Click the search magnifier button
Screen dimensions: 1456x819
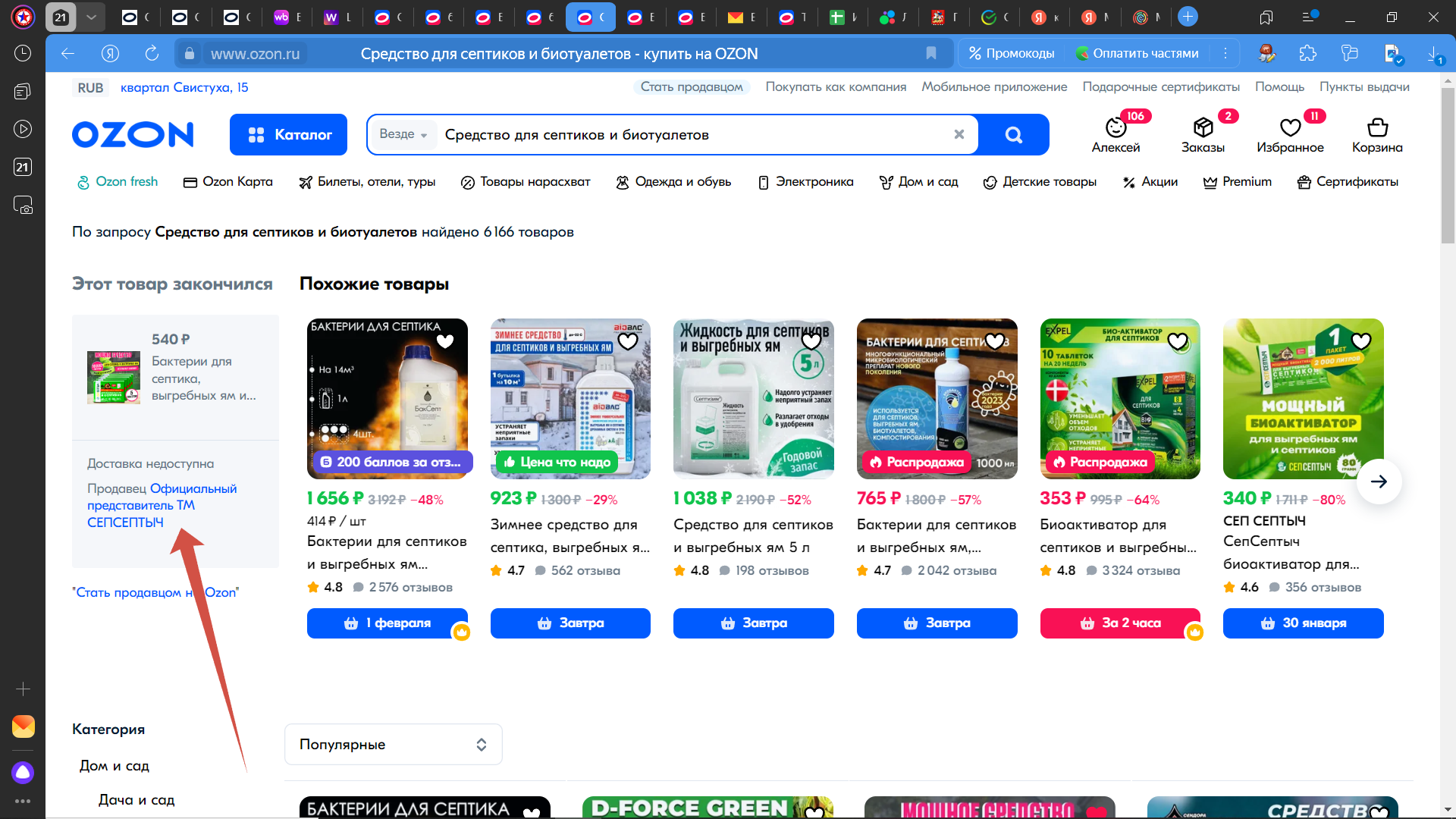point(1013,135)
